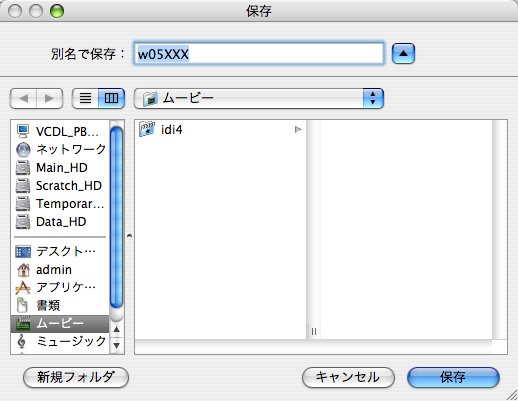Image resolution: width=518 pixels, height=401 pixels.
Task: Click the キャンセル button
Action: point(348,377)
